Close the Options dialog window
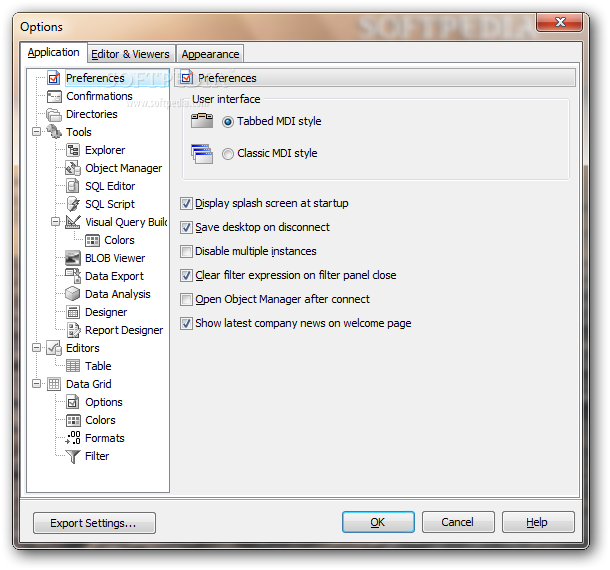Viewport: 610px width, 570px height. pyautogui.click(x=559, y=22)
